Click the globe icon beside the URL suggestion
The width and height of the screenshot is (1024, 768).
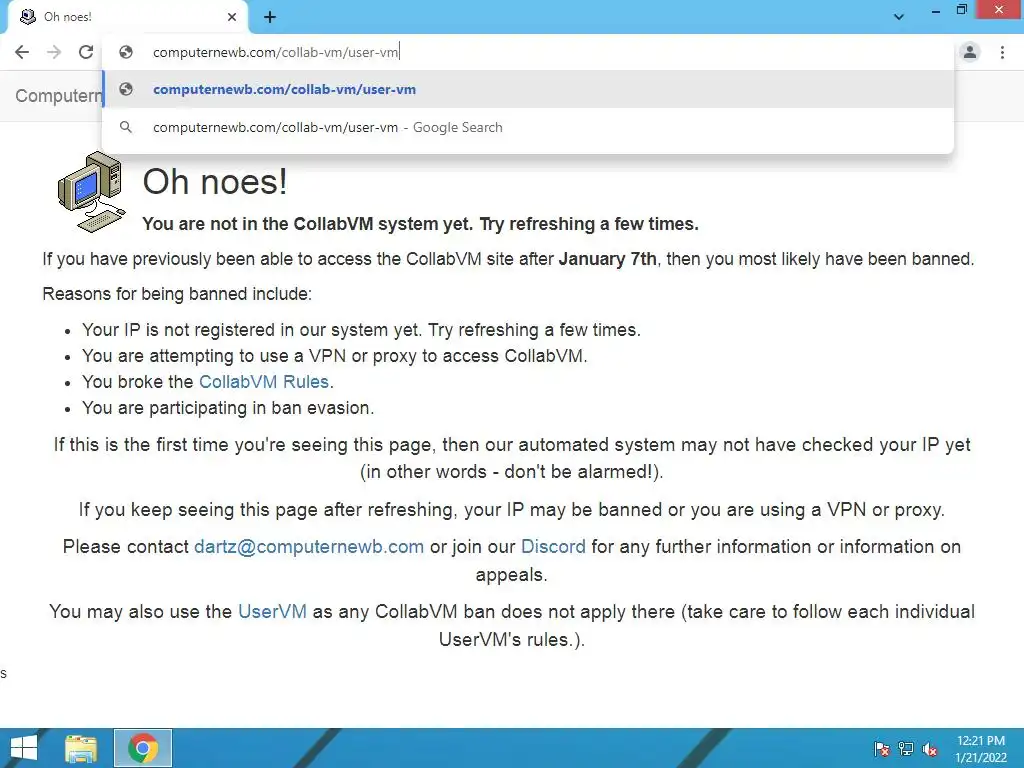click(126, 89)
